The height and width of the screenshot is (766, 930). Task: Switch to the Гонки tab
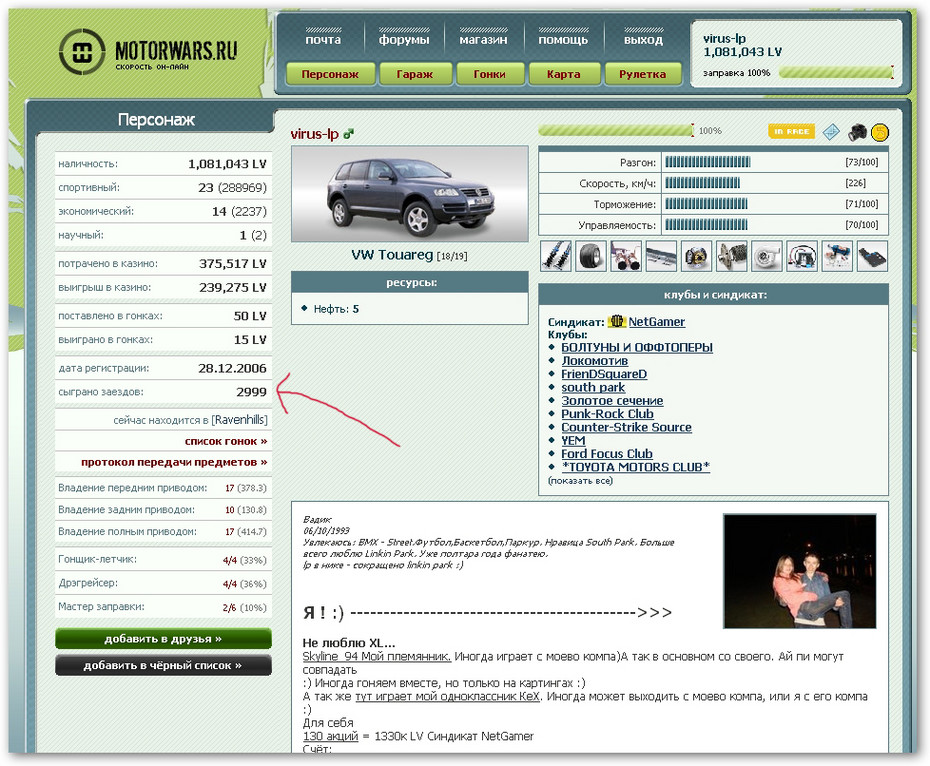(x=489, y=74)
